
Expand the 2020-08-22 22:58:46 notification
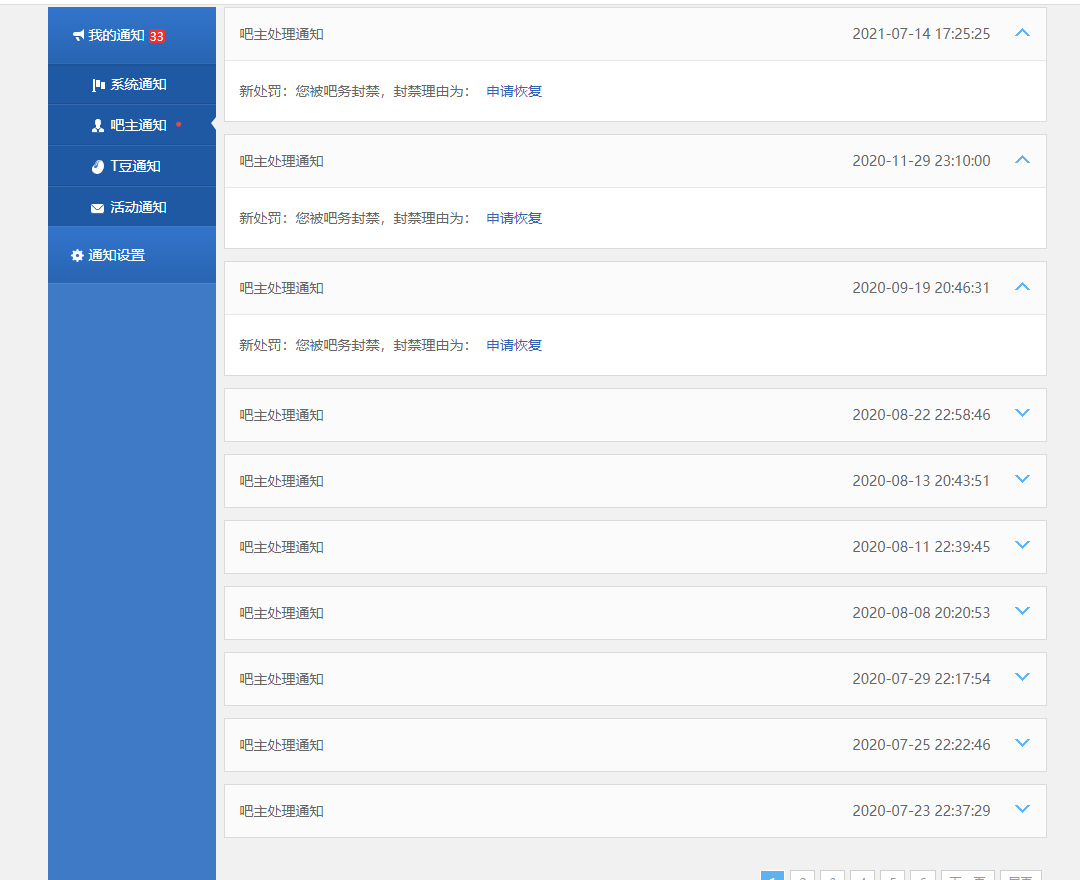click(x=1021, y=413)
